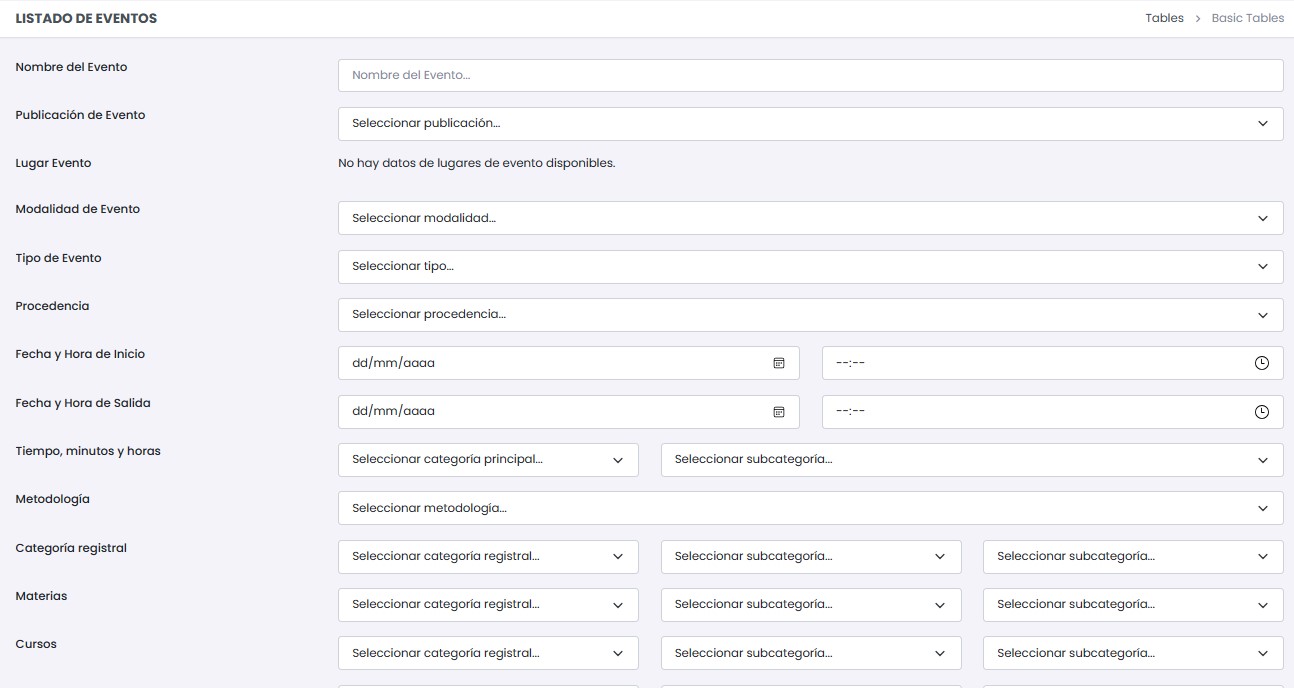Click the Basic Tables breadcrumb
Screen dimensions: 1294x688
(x=1247, y=18)
